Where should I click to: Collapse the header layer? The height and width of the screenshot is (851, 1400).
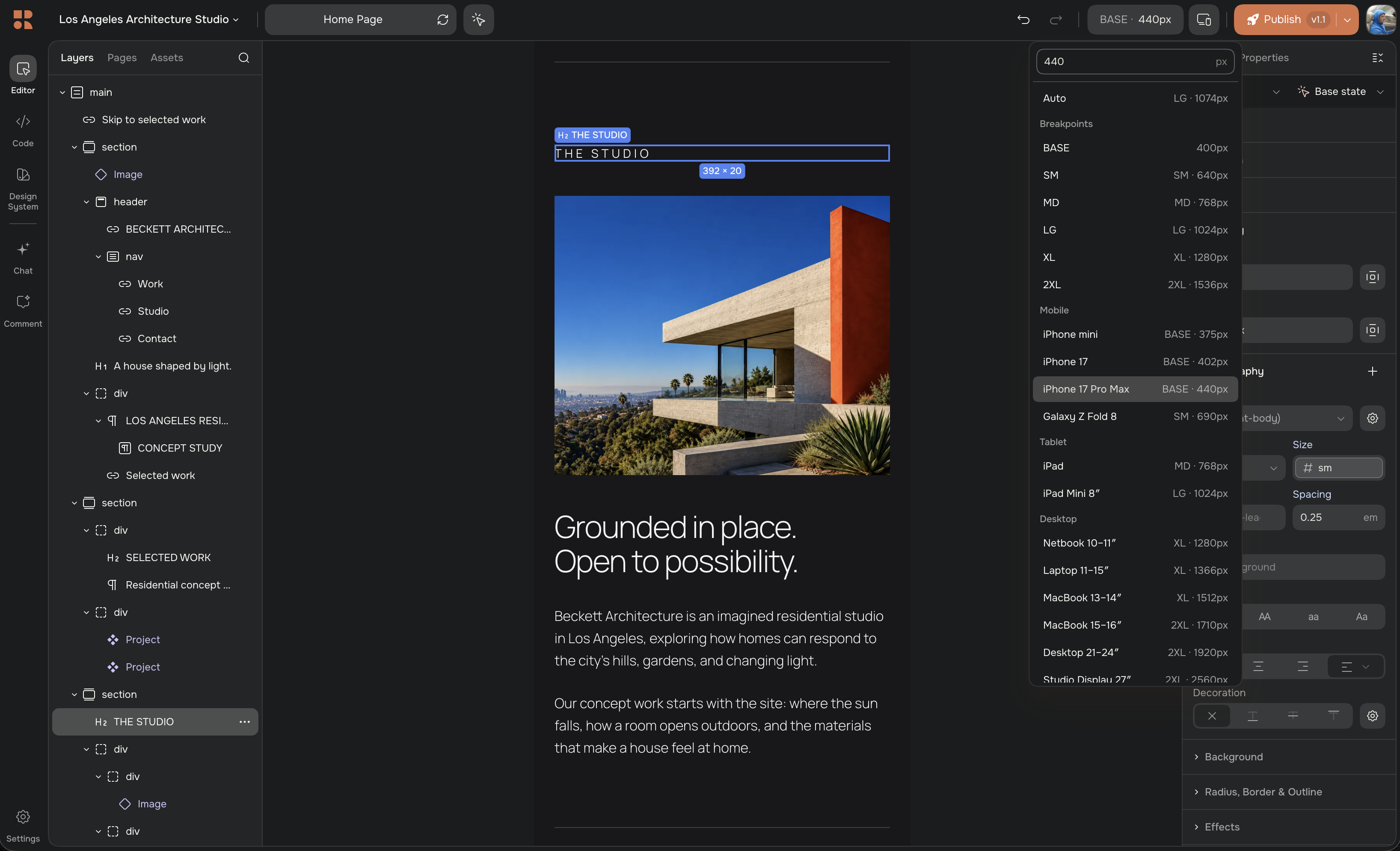click(86, 201)
